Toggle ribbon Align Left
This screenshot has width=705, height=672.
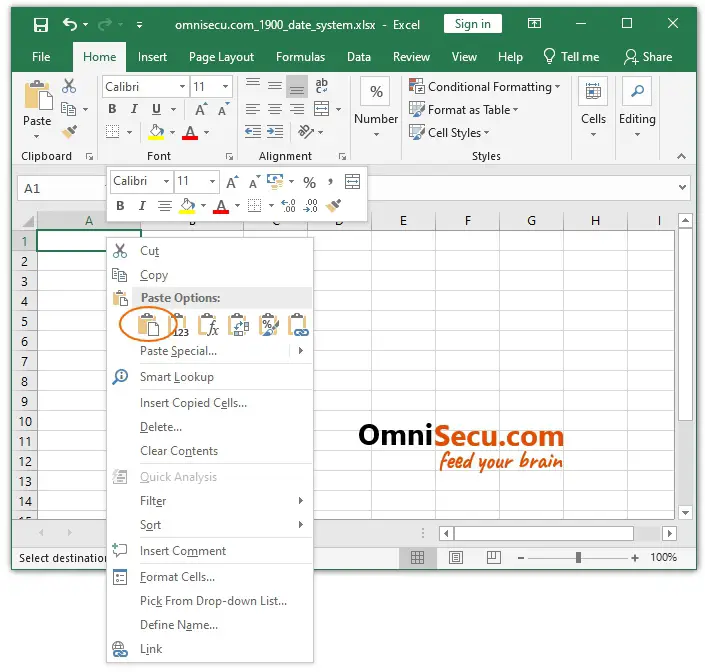tap(253, 109)
